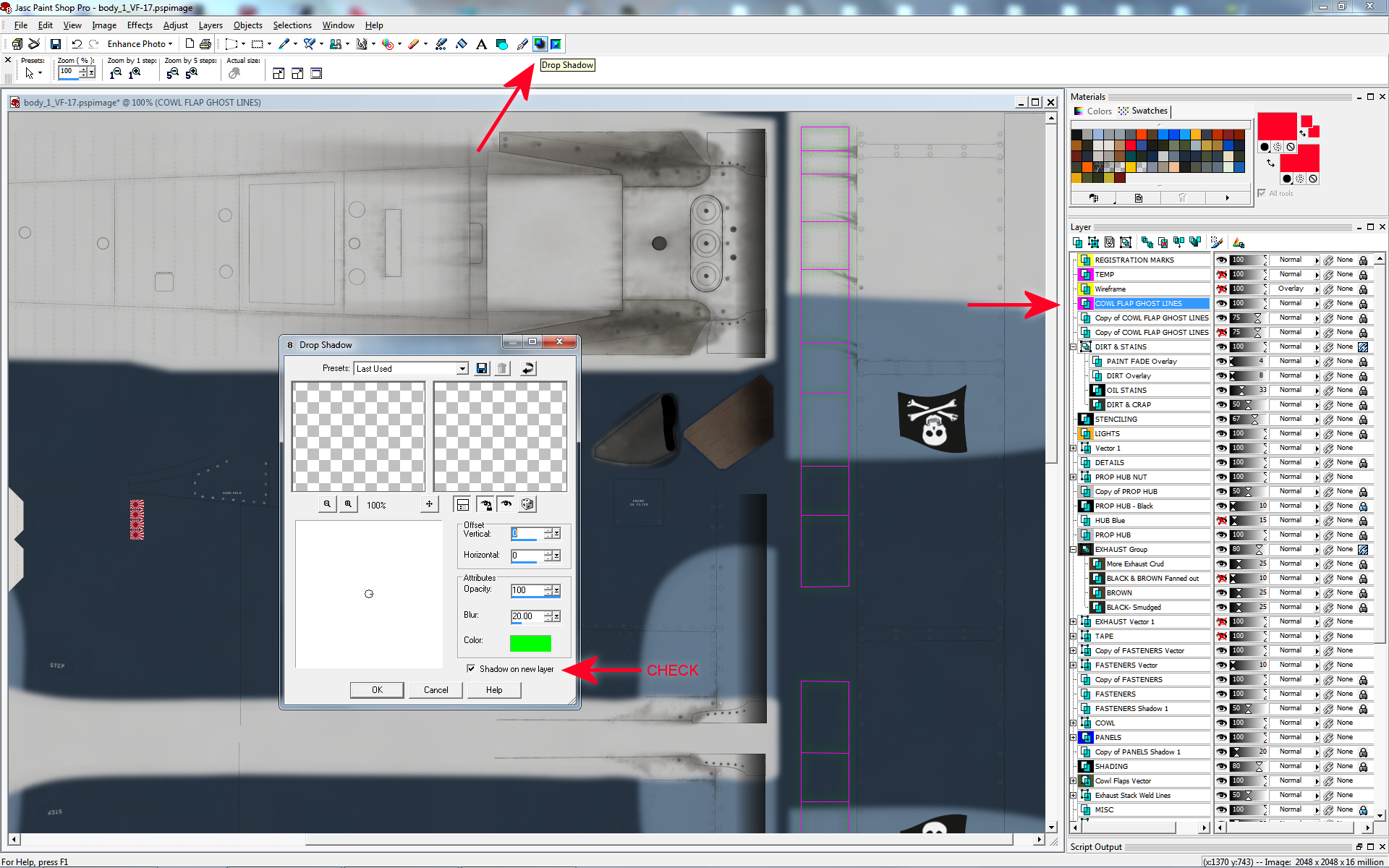Click New Mask Layer icon in Layer palette
The image size is (1389, 868).
[x=1110, y=242]
